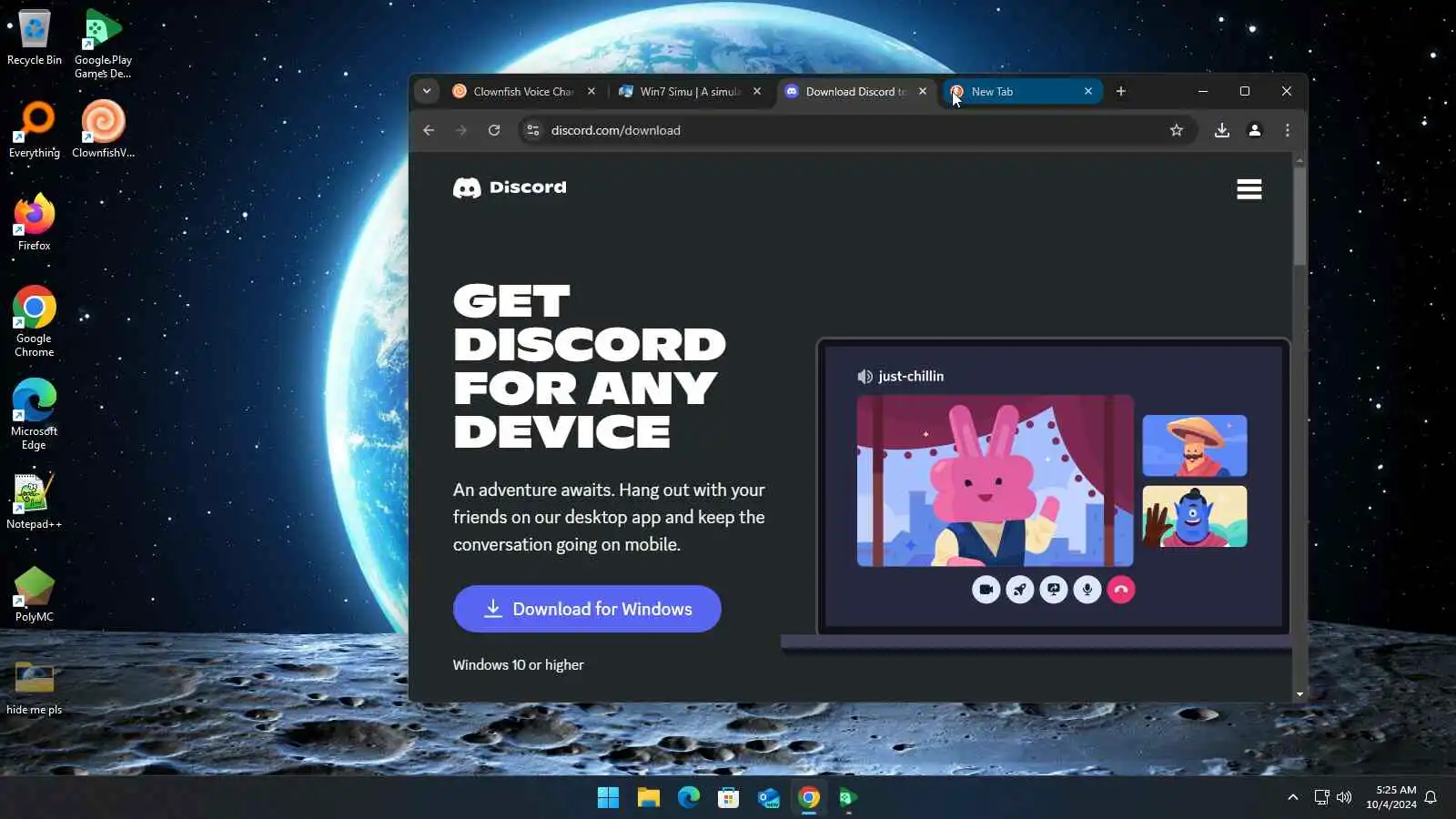The width and height of the screenshot is (1456, 819).
Task: Open the Recycle Bin desktop icon
Action: click(x=35, y=36)
